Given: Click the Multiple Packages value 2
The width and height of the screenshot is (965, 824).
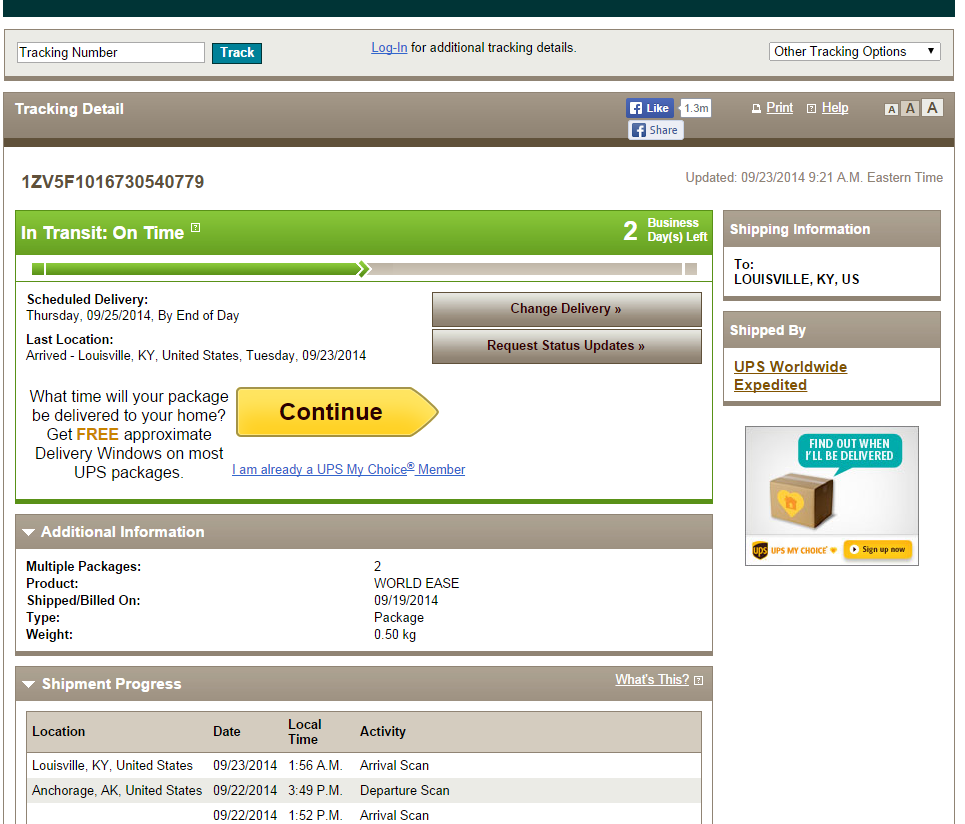Looking at the screenshot, I should [x=377, y=566].
